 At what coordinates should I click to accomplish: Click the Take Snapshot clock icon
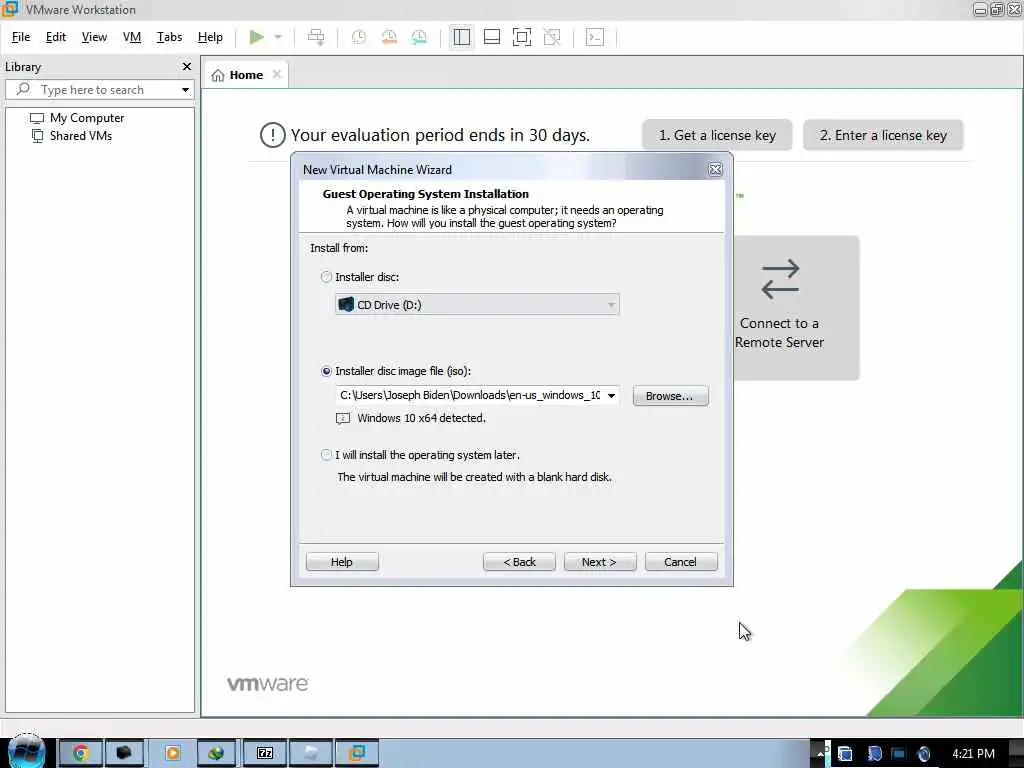click(359, 37)
